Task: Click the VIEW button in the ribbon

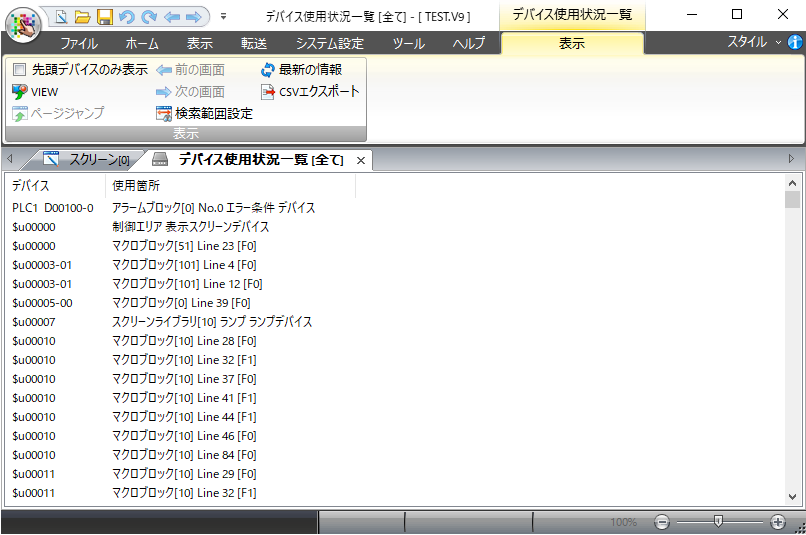Action: coord(35,92)
